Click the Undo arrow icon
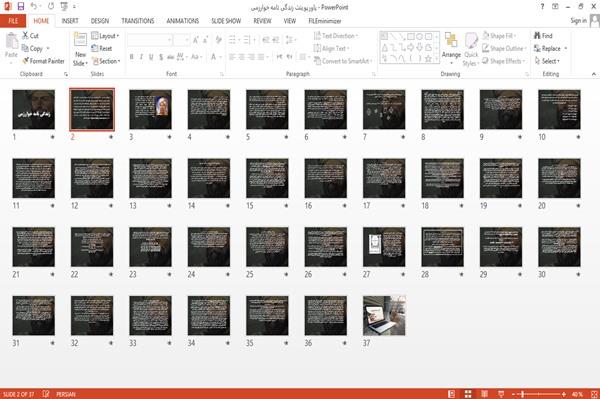The width and height of the screenshot is (600, 399). (34, 7)
